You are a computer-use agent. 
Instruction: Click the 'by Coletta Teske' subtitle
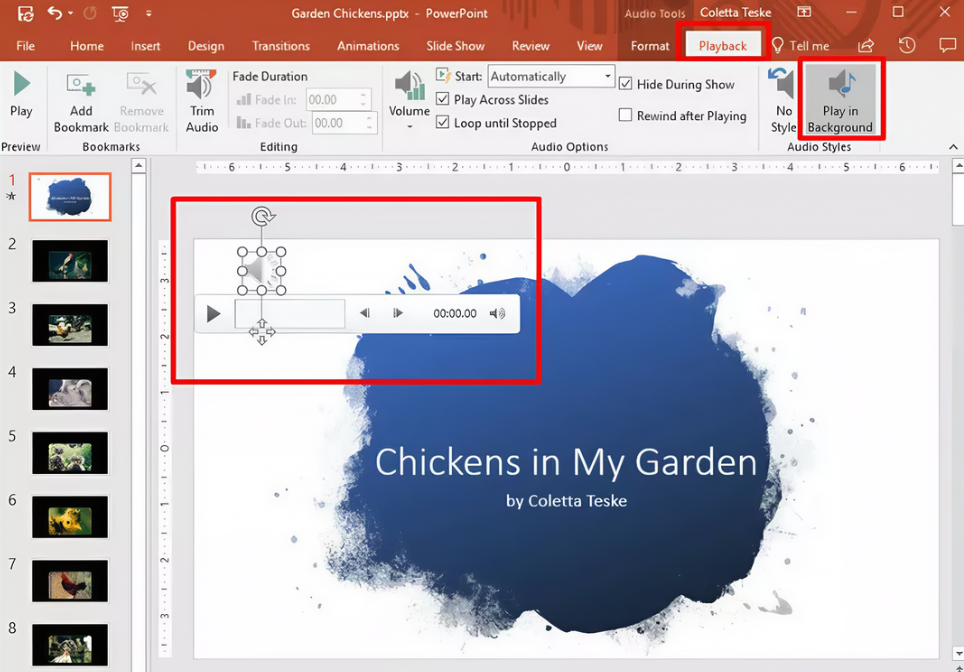pos(566,501)
